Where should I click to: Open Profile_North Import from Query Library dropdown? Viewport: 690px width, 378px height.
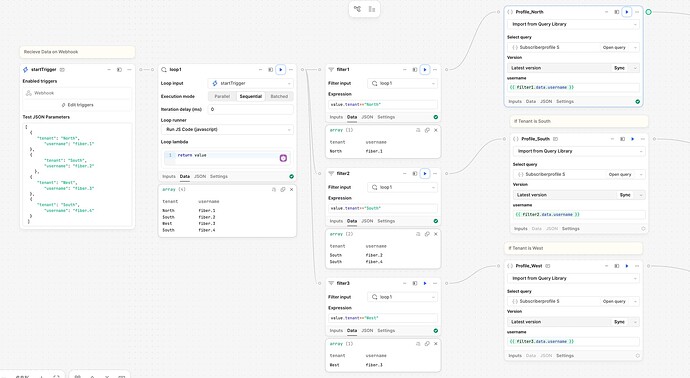coord(573,24)
